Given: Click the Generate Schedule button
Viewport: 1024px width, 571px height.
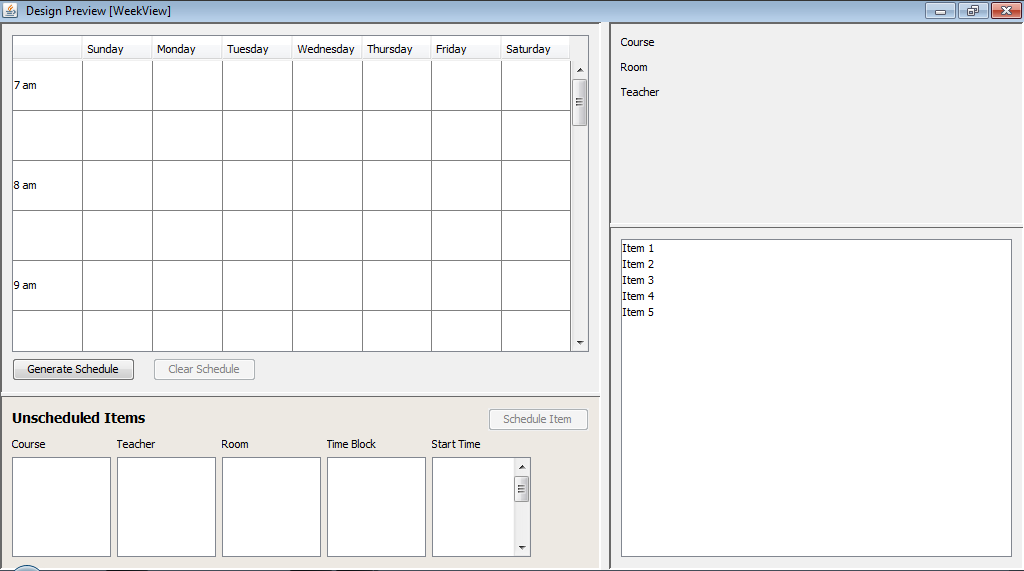Looking at the screenshot, I should tap(73, 369).
